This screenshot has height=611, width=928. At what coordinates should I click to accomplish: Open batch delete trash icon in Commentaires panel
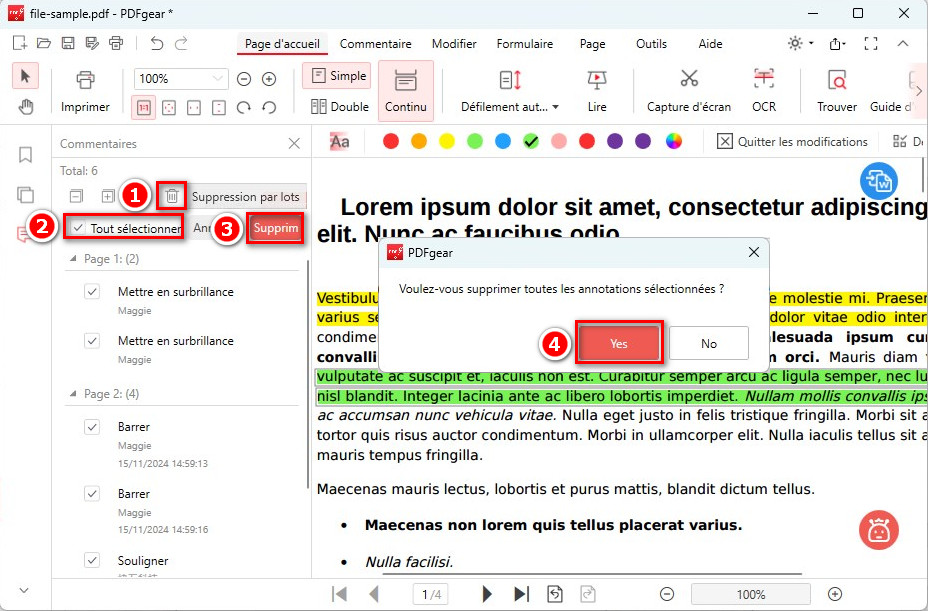point(171,196)
